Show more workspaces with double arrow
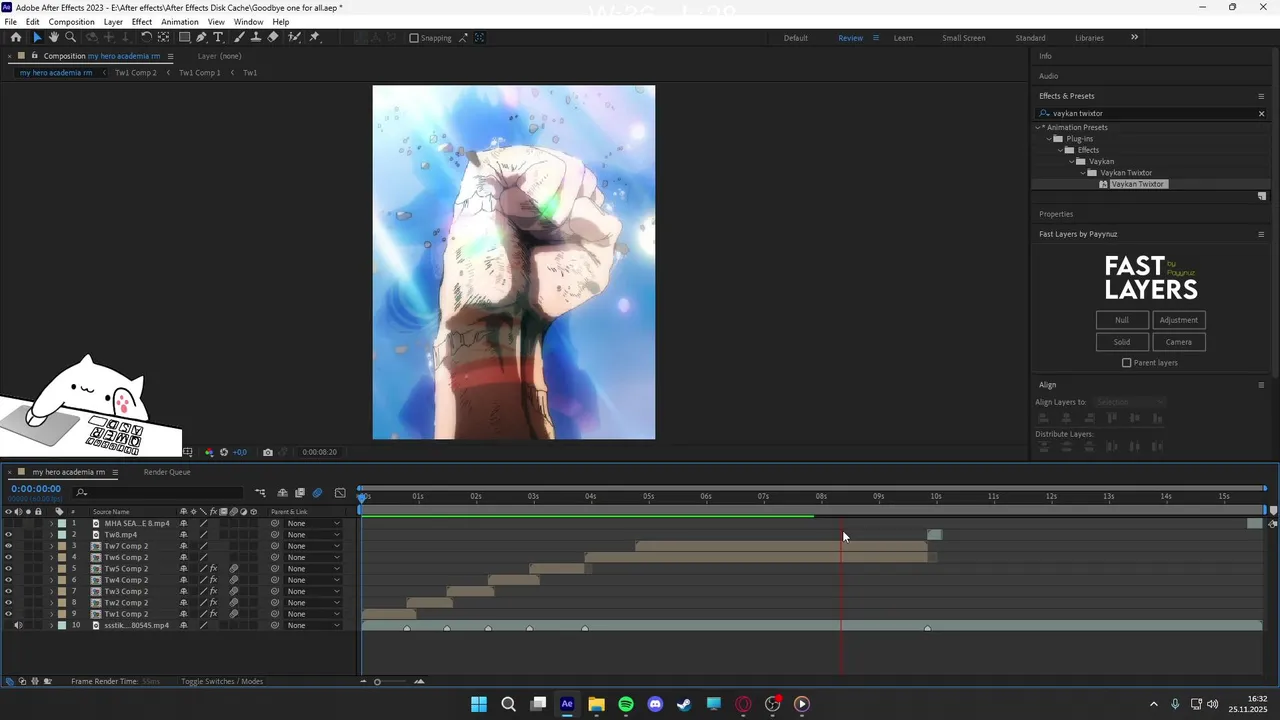 click(1134, 37)
